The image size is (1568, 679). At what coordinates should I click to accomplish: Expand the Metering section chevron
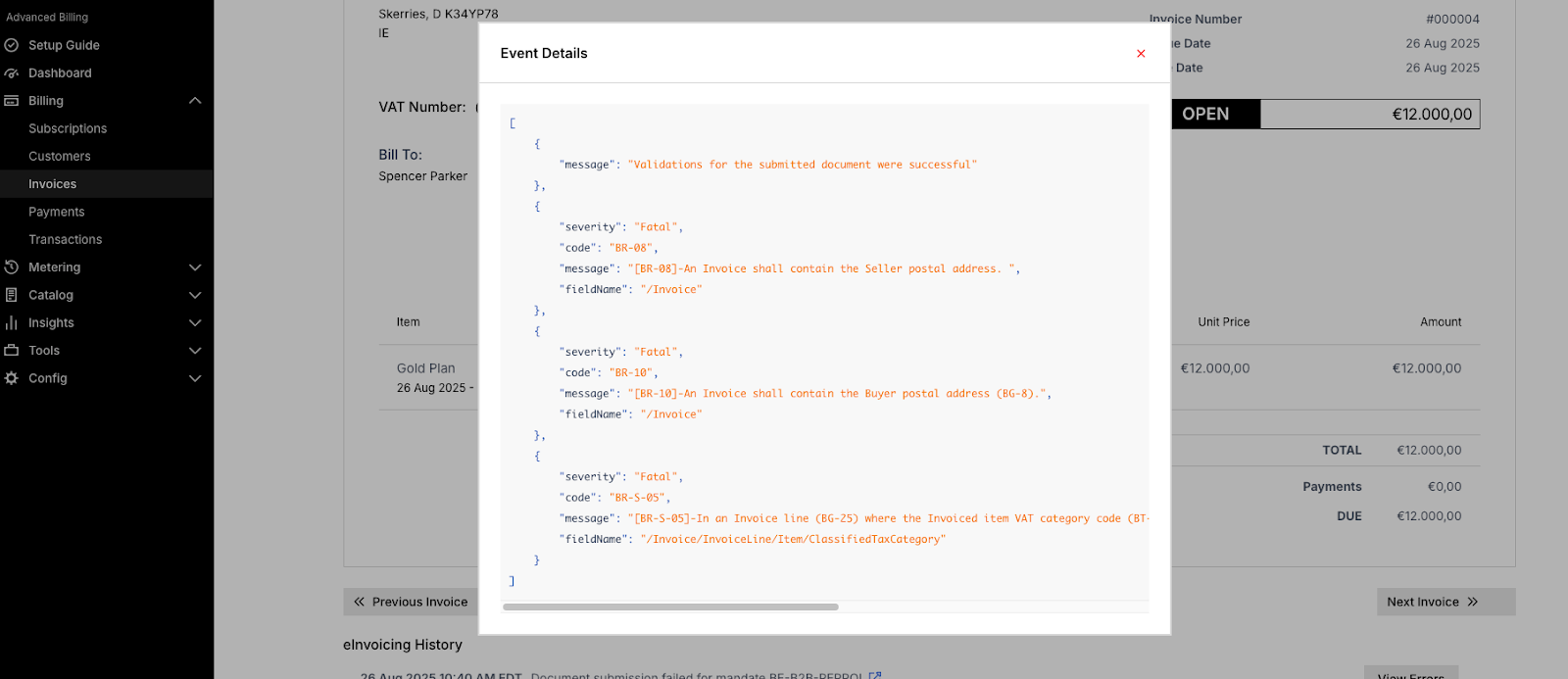click(x=195, y=267)
